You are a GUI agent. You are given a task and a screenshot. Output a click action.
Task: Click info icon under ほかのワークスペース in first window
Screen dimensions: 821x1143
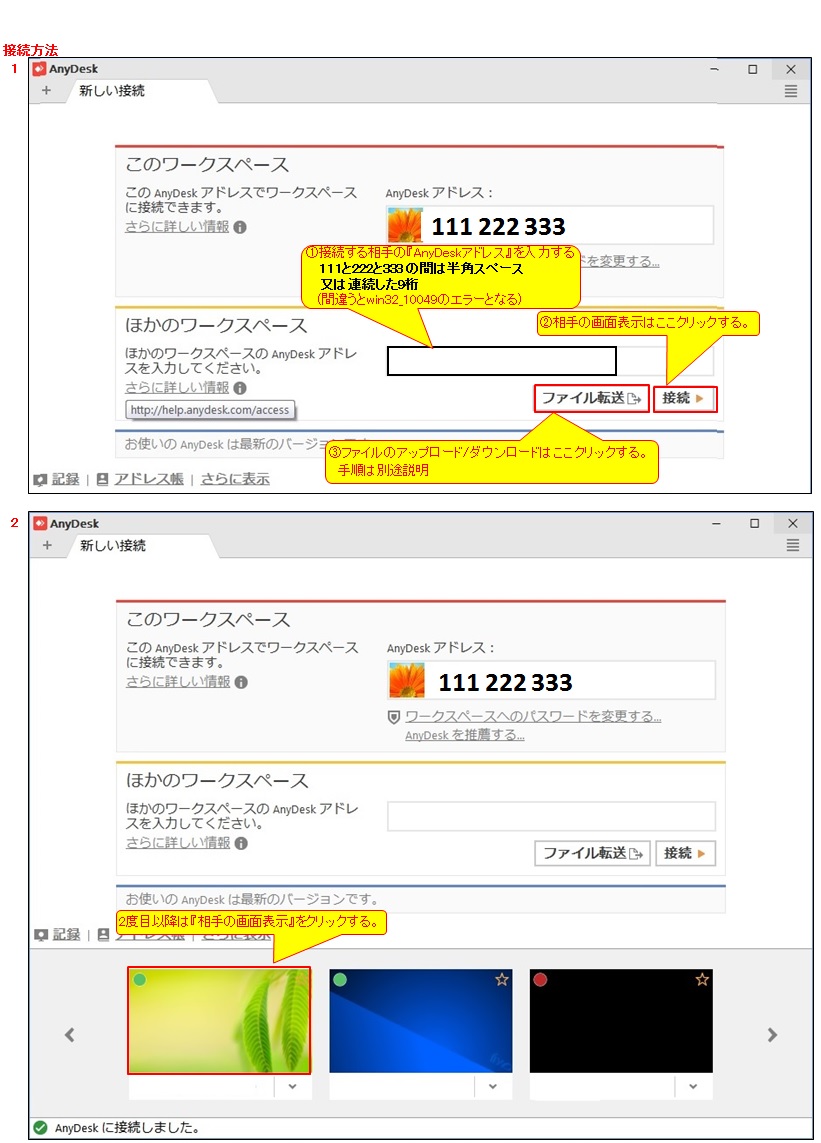click(240, 389)
